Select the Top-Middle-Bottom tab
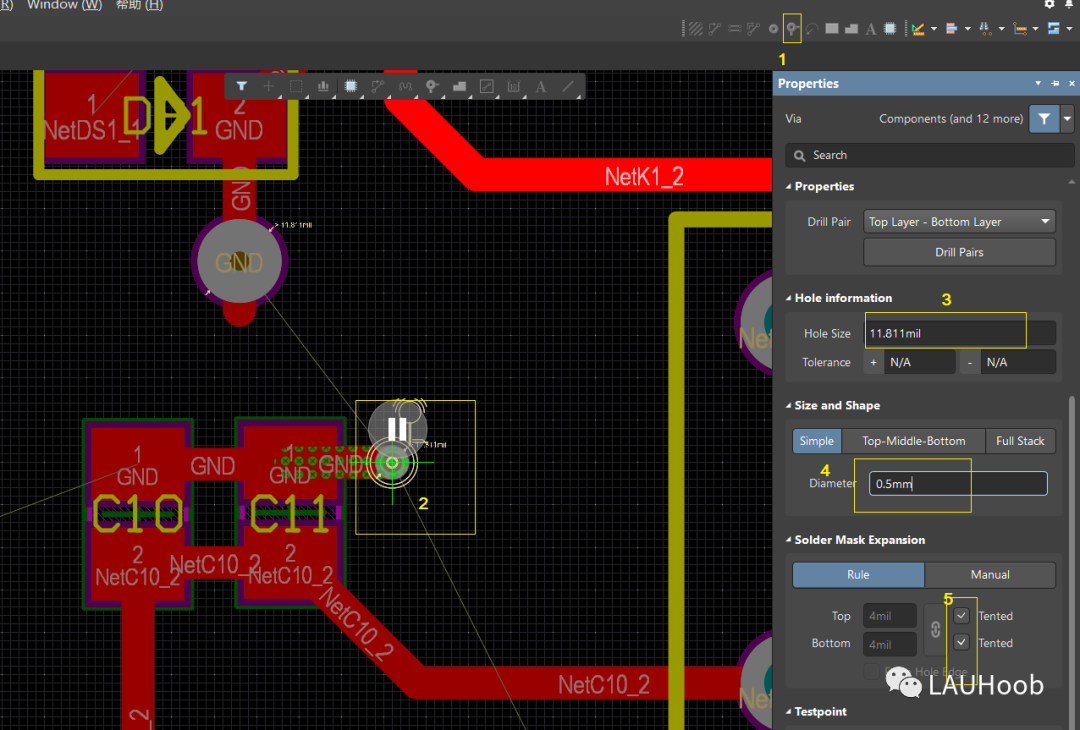1080x730 pixels. pos(913,441)
